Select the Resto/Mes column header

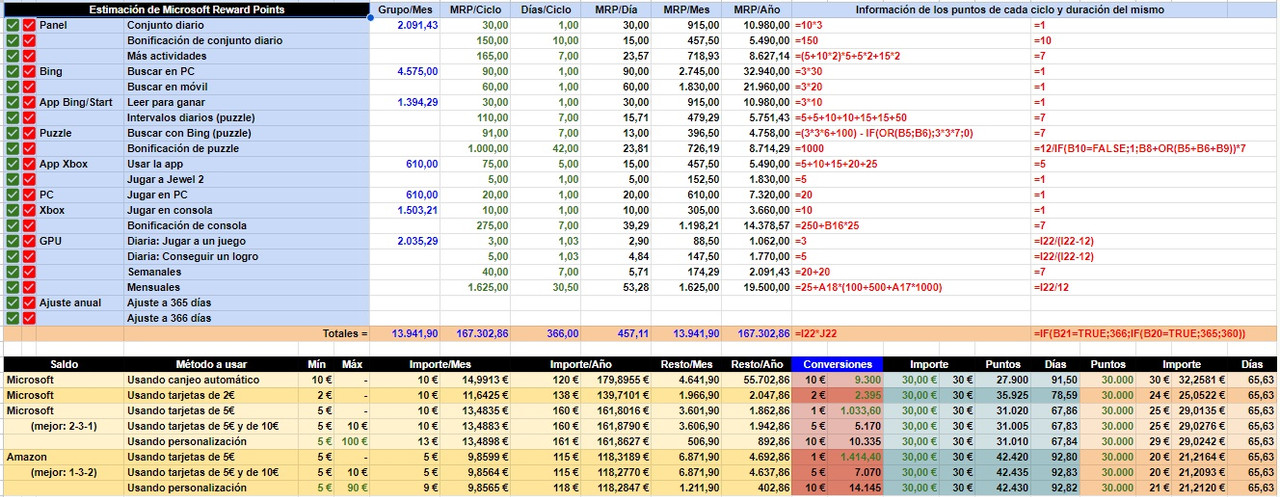pyautogui.click(x=686, y=364)
